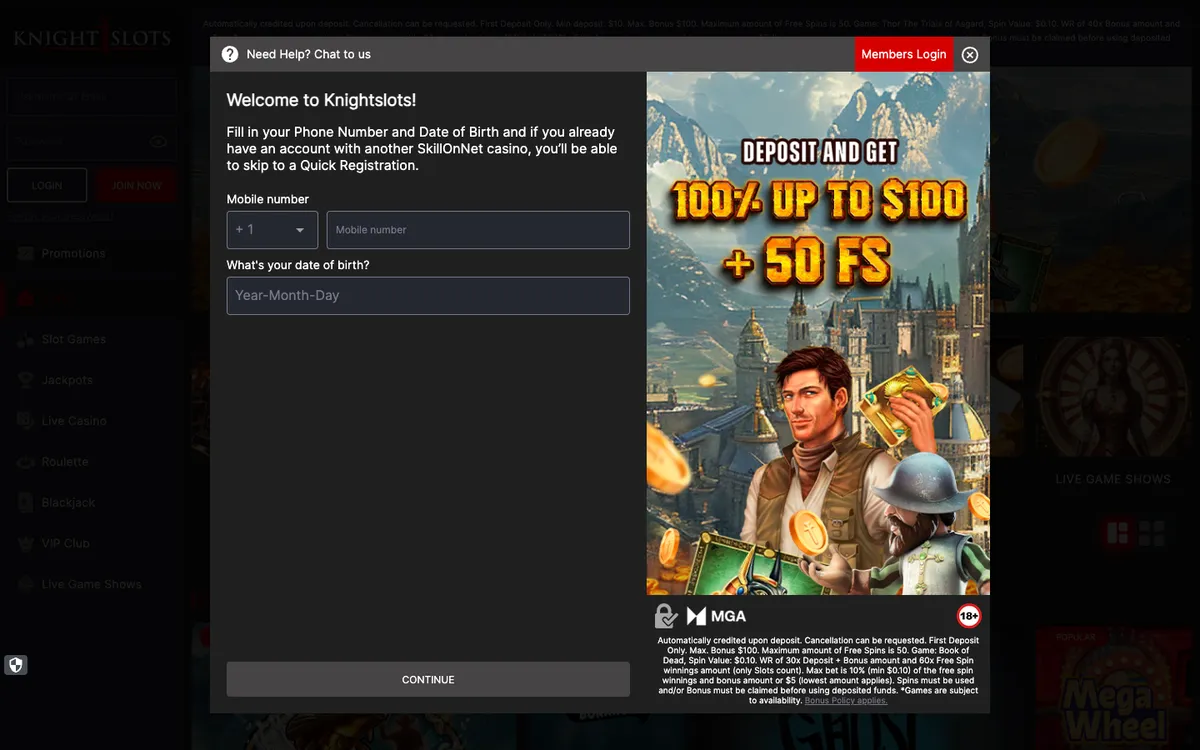The image size is (1200, 750).
Task: Click the MGA license logo
Action: click(x=716, y=616)
